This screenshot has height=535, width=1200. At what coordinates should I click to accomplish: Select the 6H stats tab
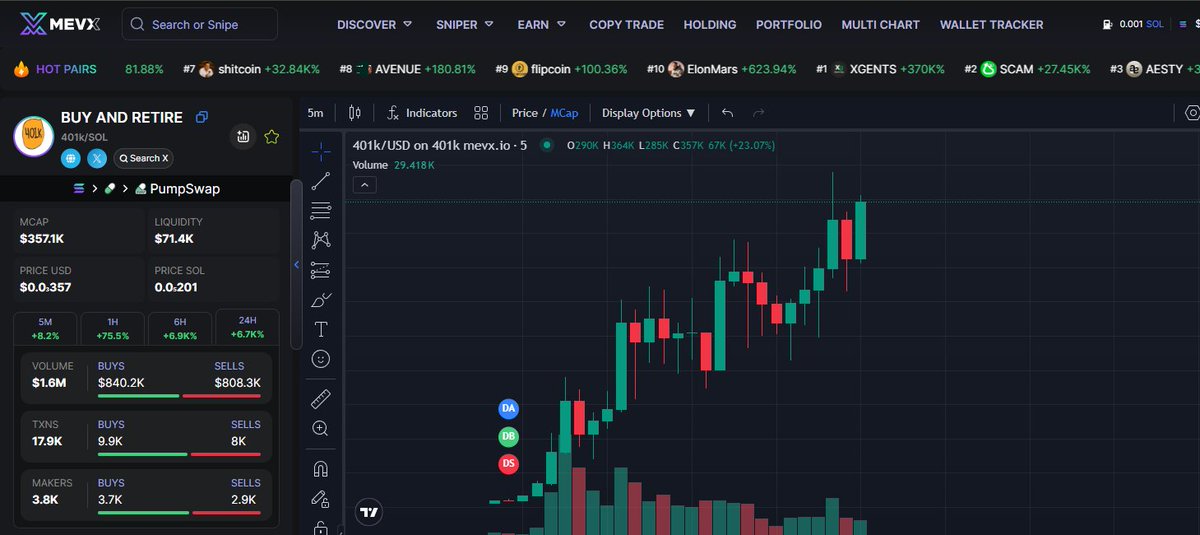tap(179, 328)
